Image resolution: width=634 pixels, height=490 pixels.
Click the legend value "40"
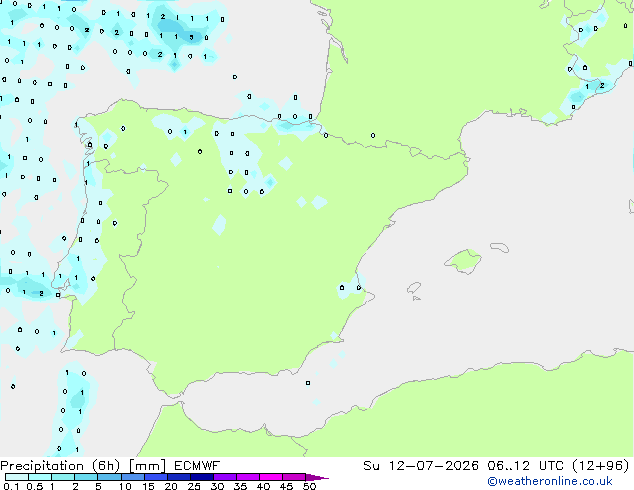263,486
